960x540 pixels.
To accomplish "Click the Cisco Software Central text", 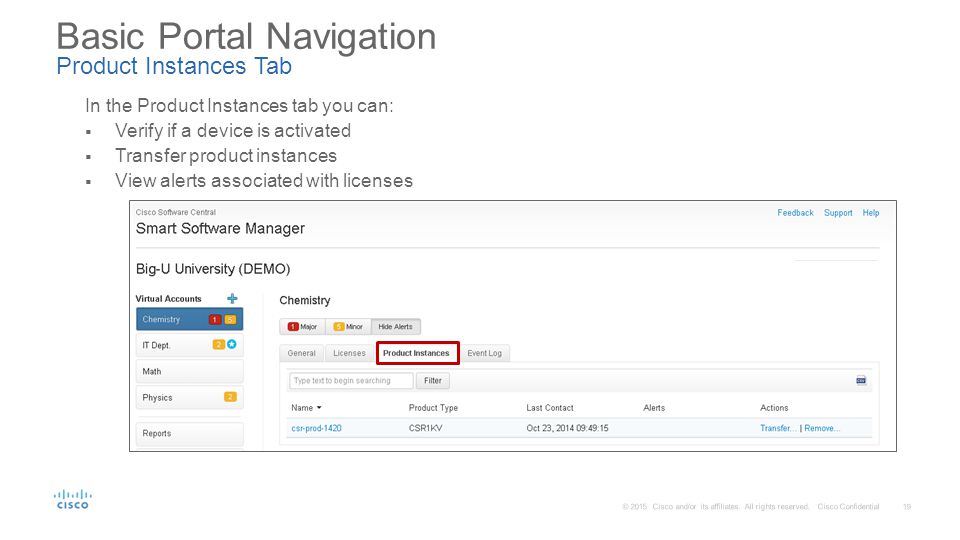I will point(176,212).
